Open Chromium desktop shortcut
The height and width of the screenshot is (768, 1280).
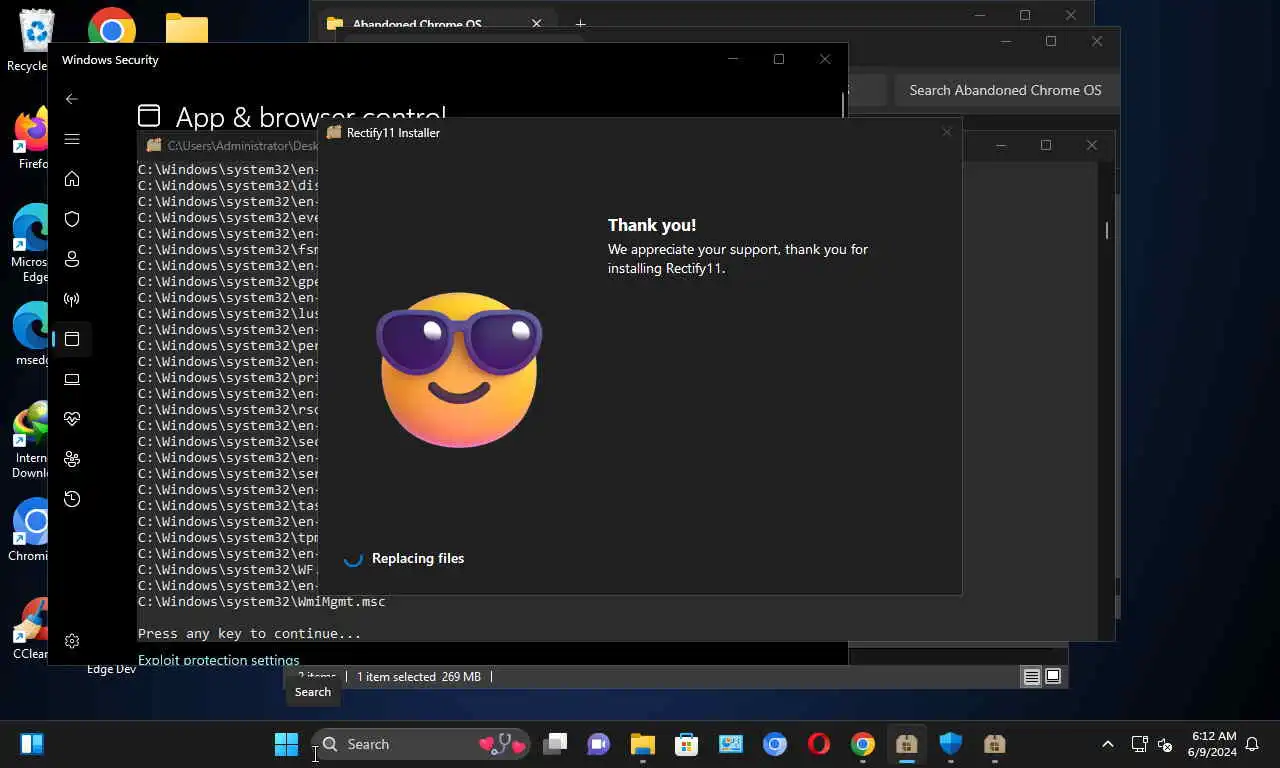click(x=30, y=530)
